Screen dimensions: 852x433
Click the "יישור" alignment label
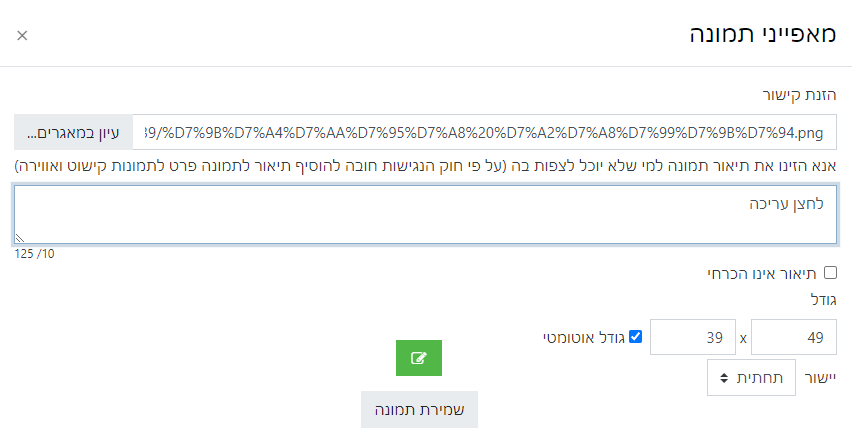click(820, 379)
